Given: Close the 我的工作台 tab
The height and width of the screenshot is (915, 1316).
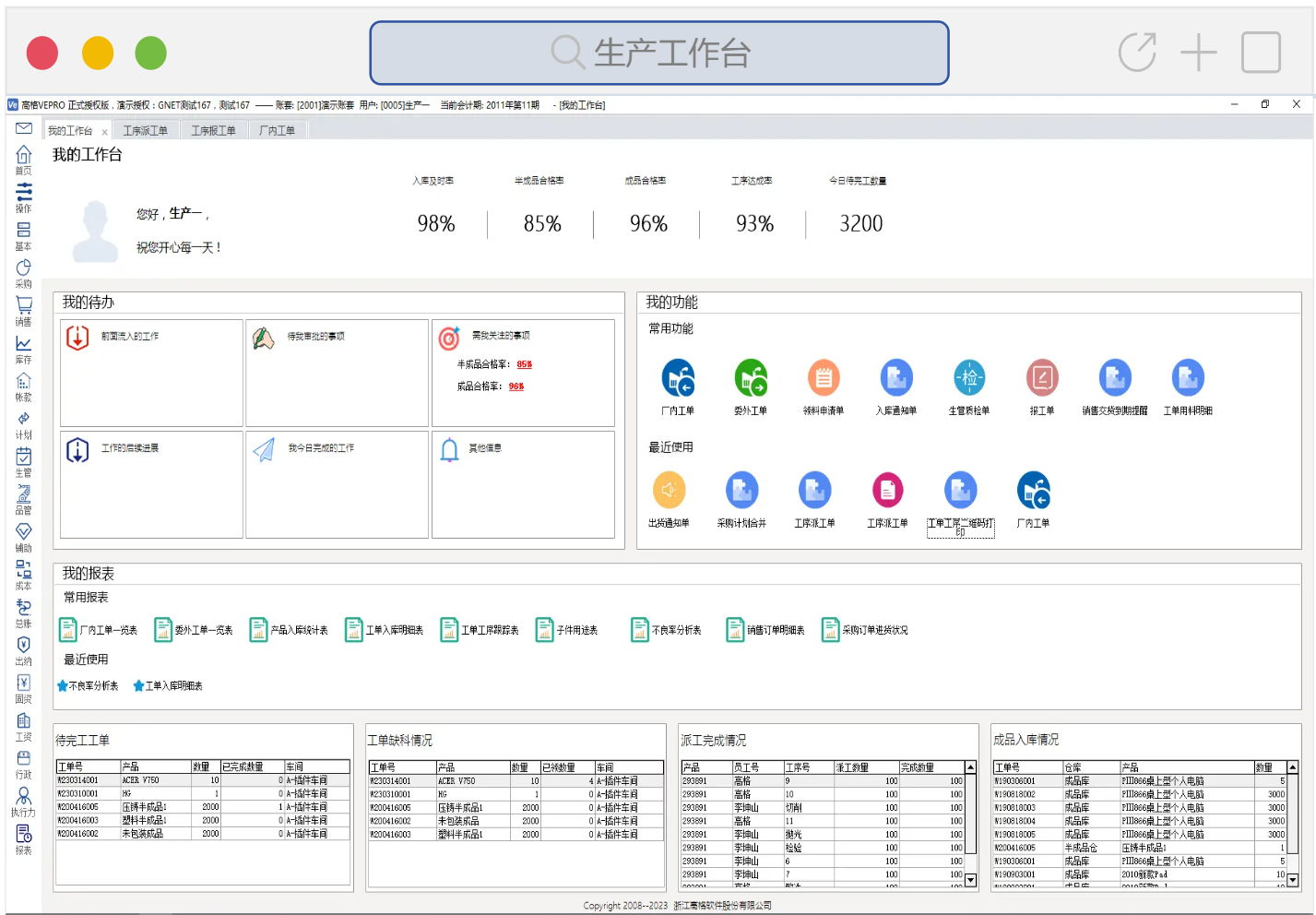Looking at the screenshot, I should pos(104,132).
